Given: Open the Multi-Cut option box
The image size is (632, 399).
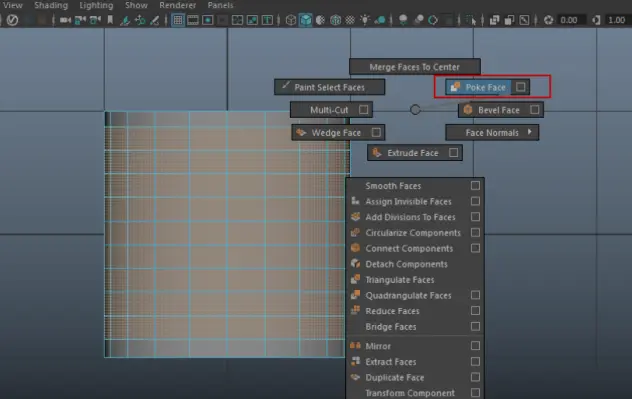Looking at the screenshot, I should pos(364,110).
